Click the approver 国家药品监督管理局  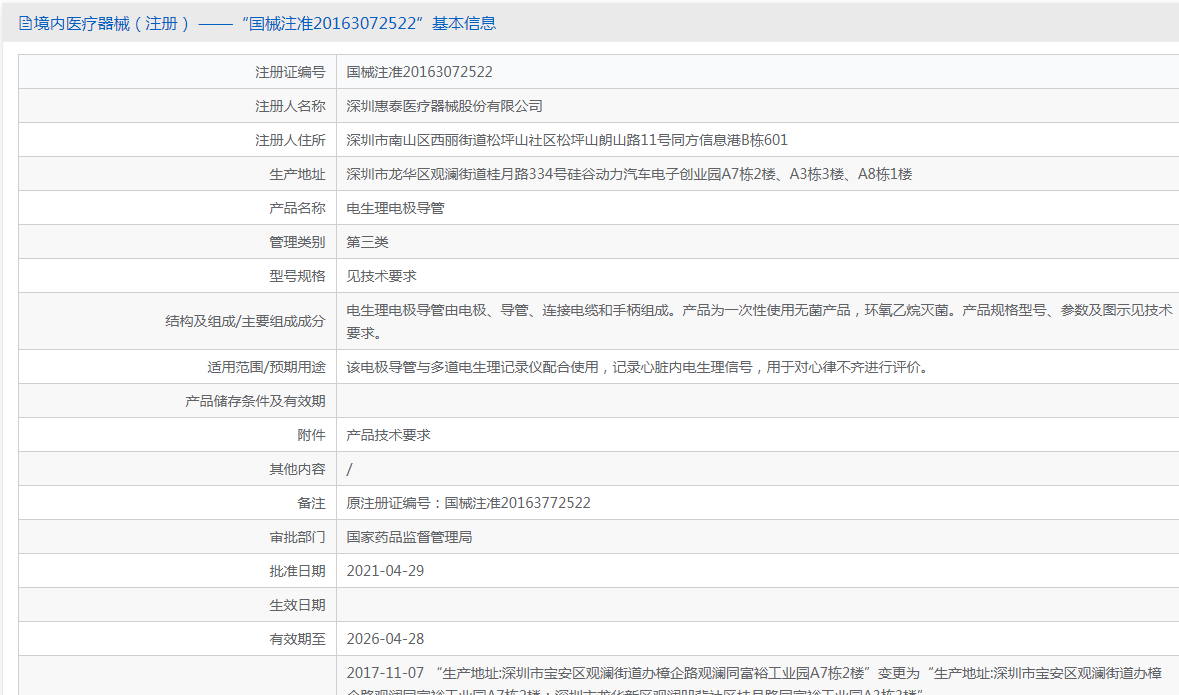point(409,537)
